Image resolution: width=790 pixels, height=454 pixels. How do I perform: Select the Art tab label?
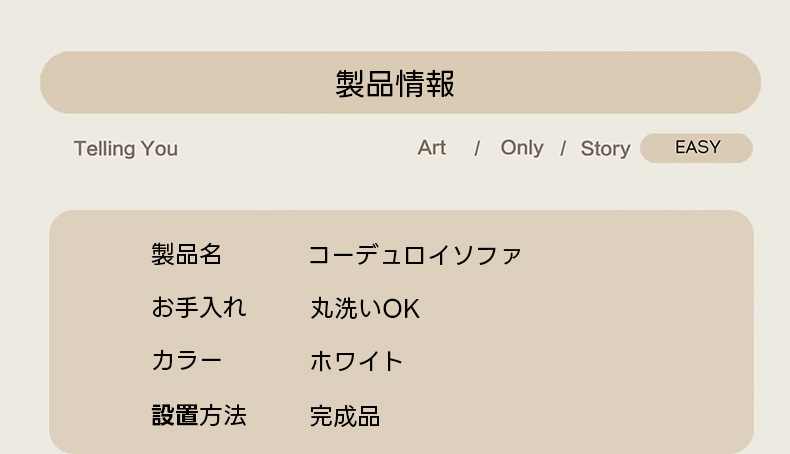(x=432, y=148)
